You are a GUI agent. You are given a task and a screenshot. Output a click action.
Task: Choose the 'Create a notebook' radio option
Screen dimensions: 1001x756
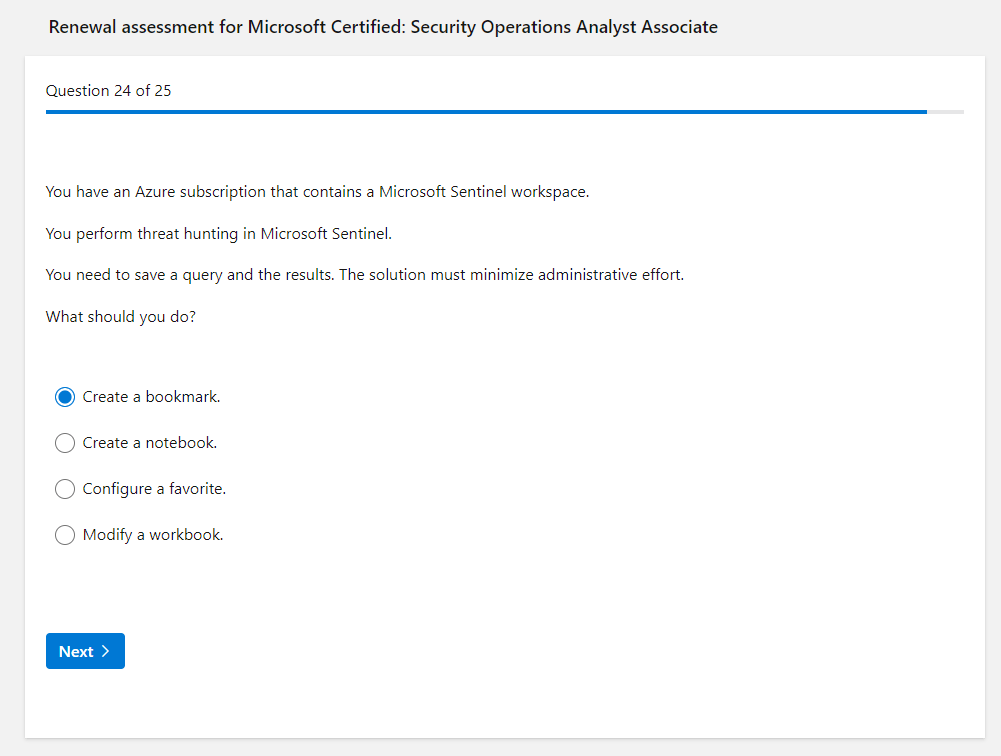pyautogui.click(x=65, y=443)
